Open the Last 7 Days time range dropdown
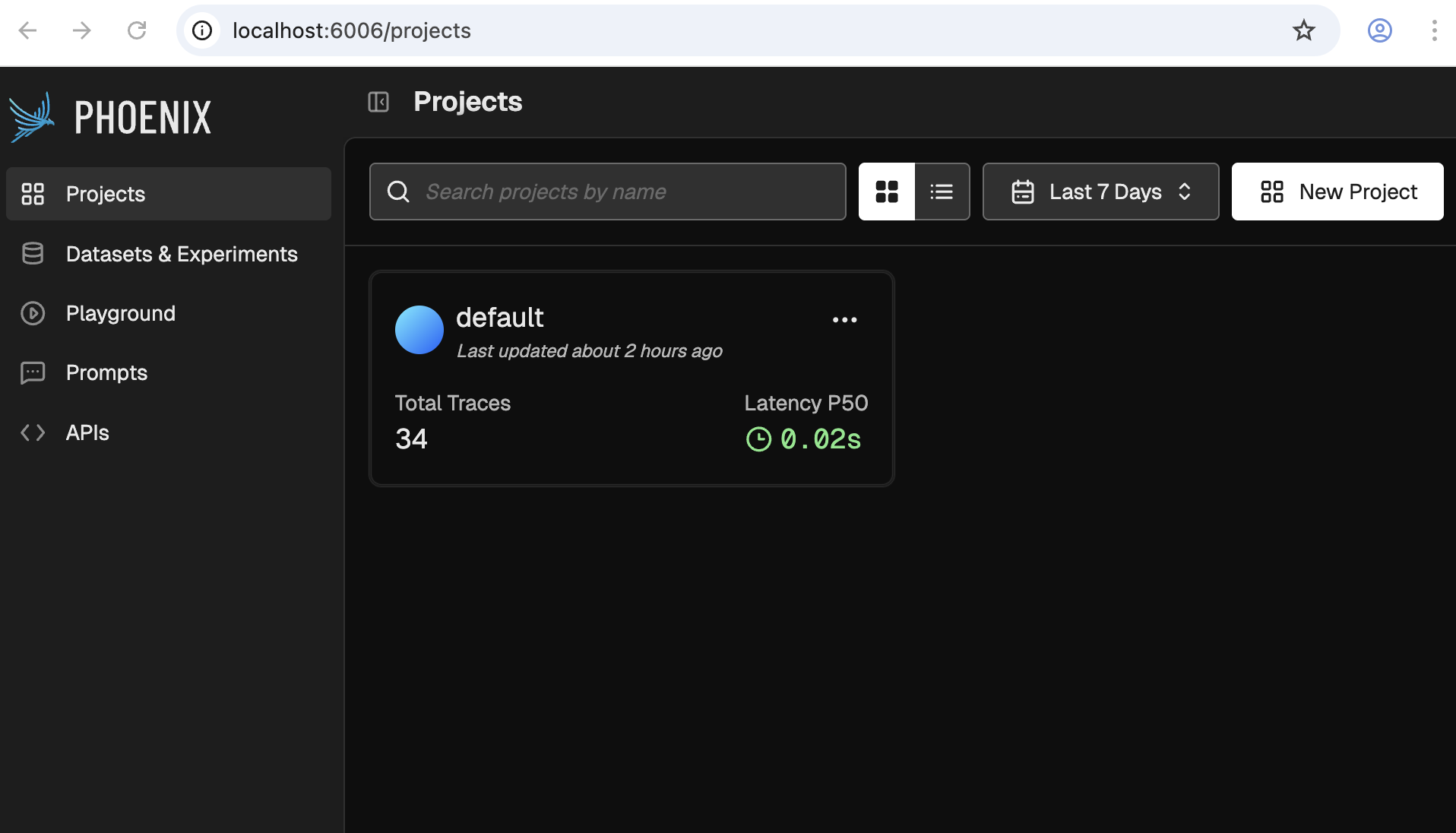The image size is (1456, 833). pos(1100,192)
